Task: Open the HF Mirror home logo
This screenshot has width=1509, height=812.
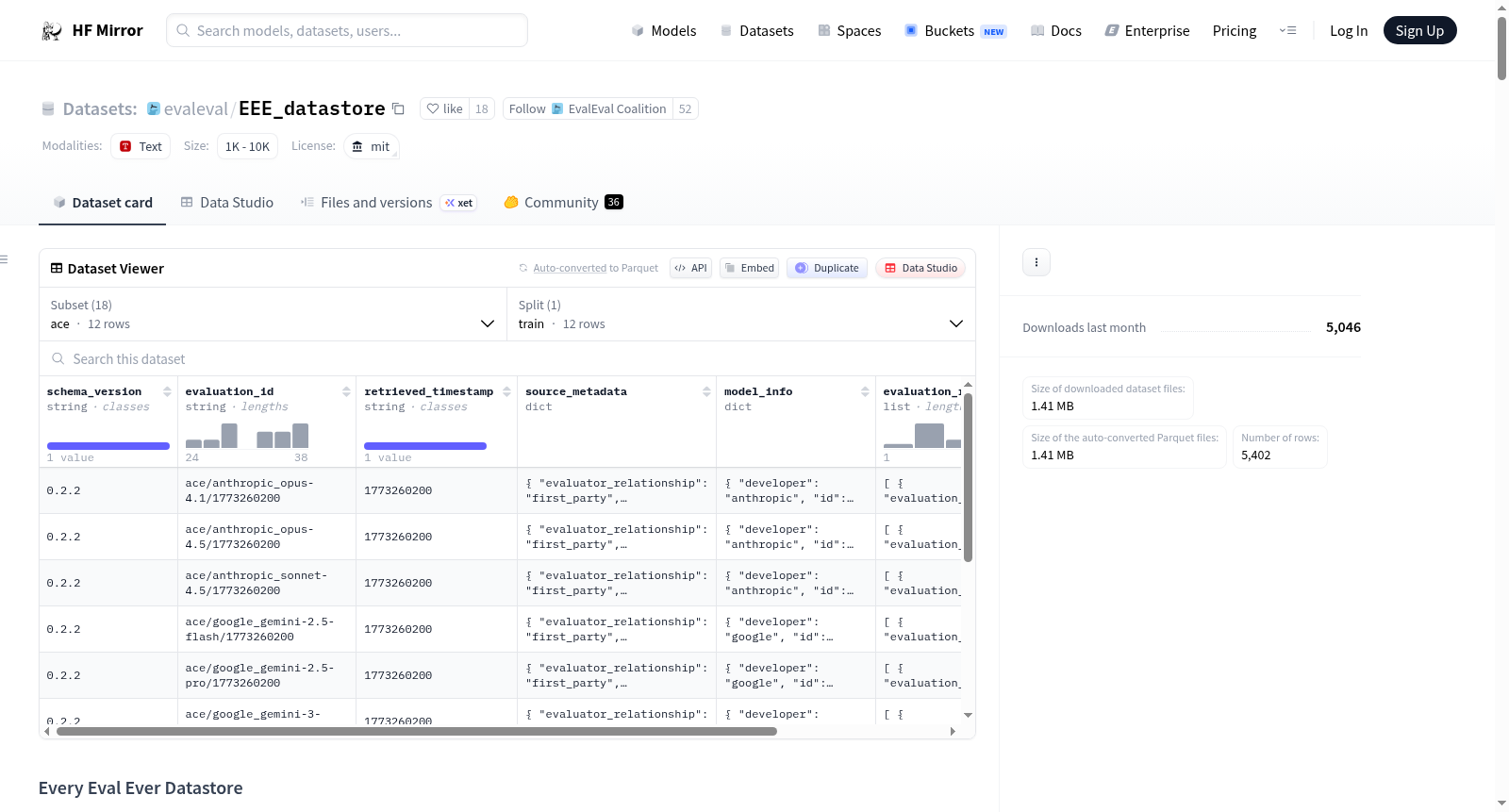Action: click(92, 30)
